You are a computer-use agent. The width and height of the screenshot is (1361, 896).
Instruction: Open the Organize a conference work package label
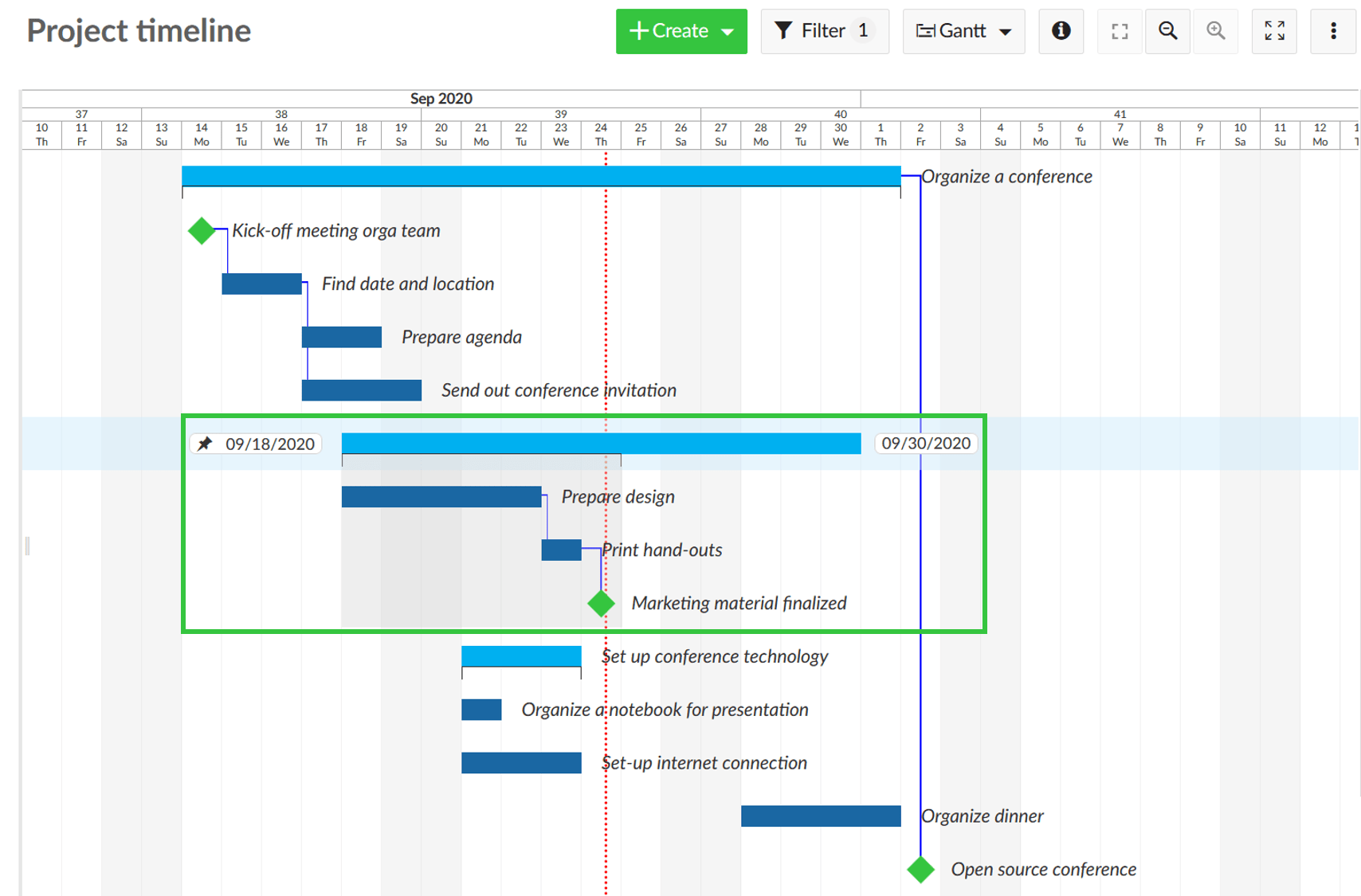1006,176
